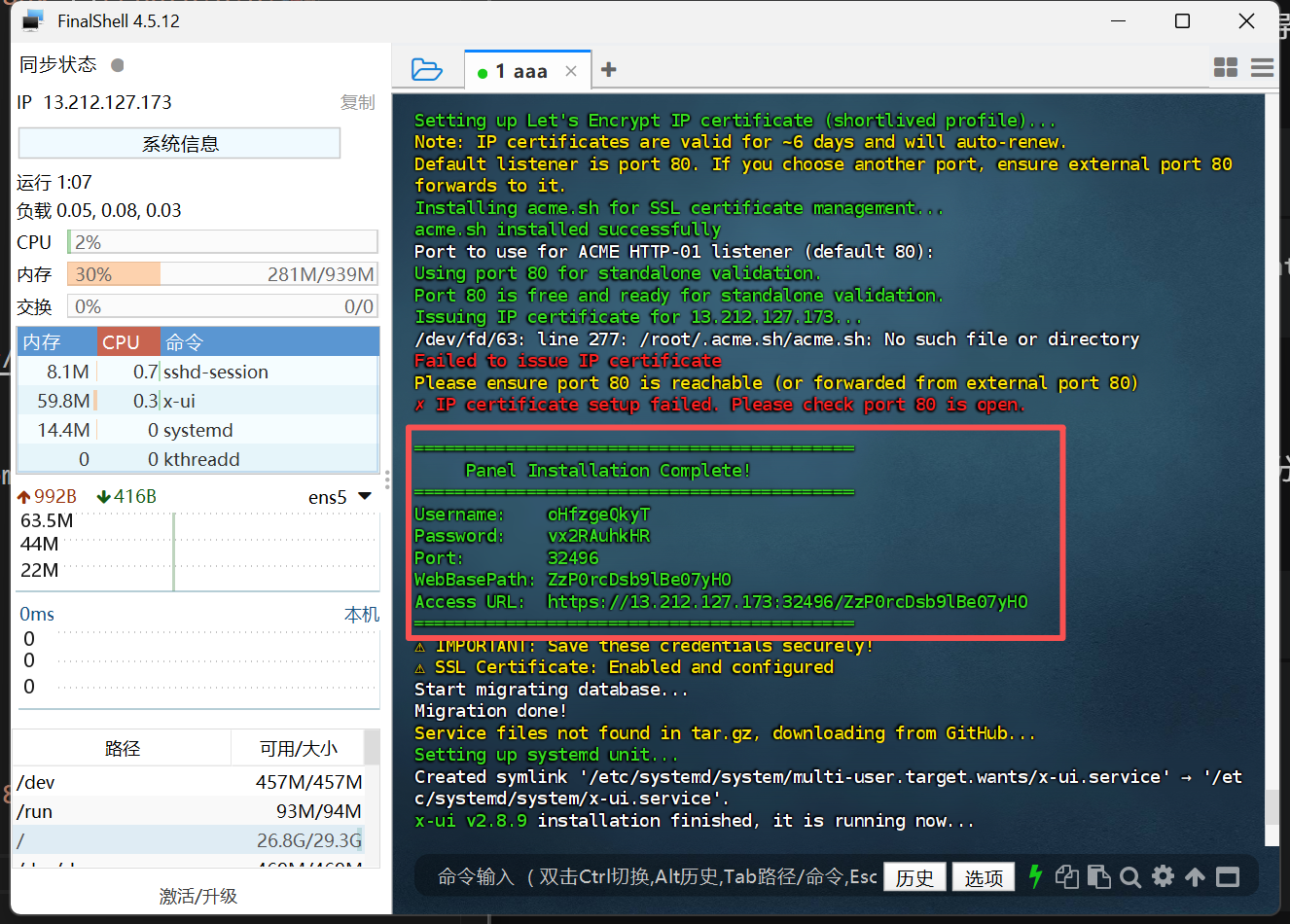Open terminal search with magnifier icon
This screenshot has width=1290, height=924.
1130,877
